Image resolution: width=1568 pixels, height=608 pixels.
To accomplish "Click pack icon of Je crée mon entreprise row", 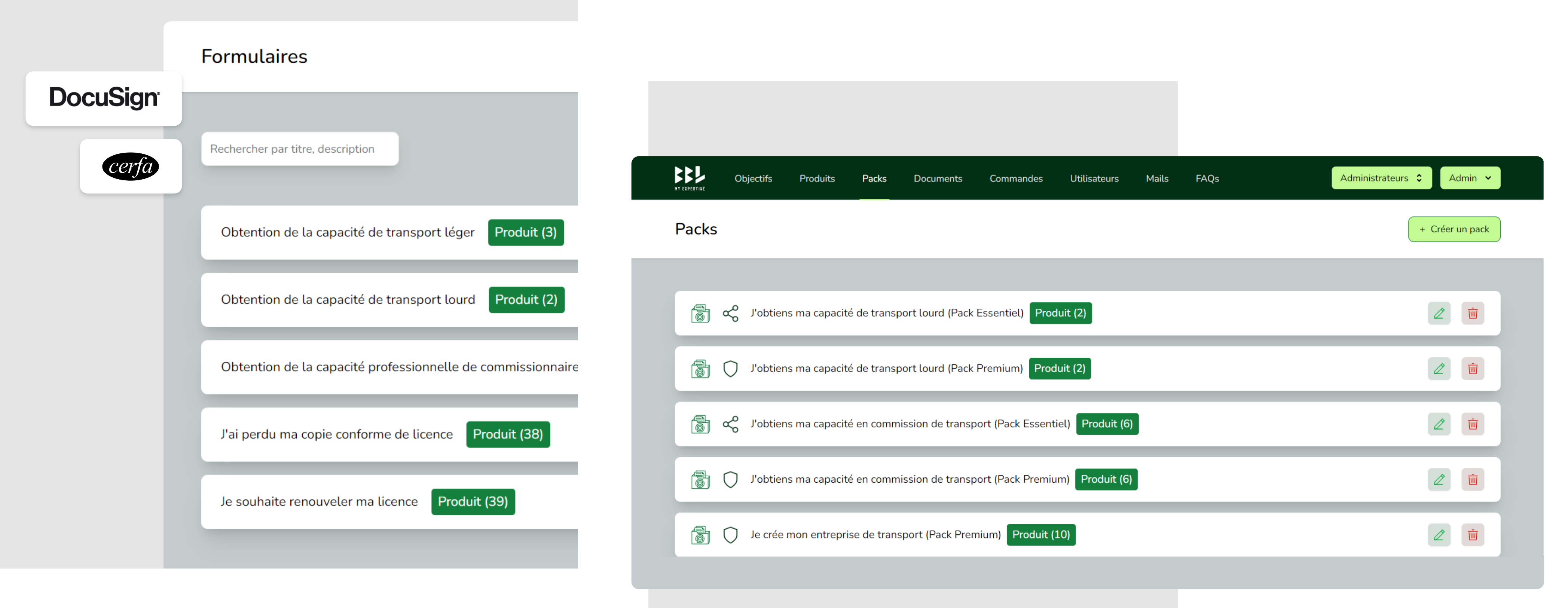I will click(x=700, y=535).
